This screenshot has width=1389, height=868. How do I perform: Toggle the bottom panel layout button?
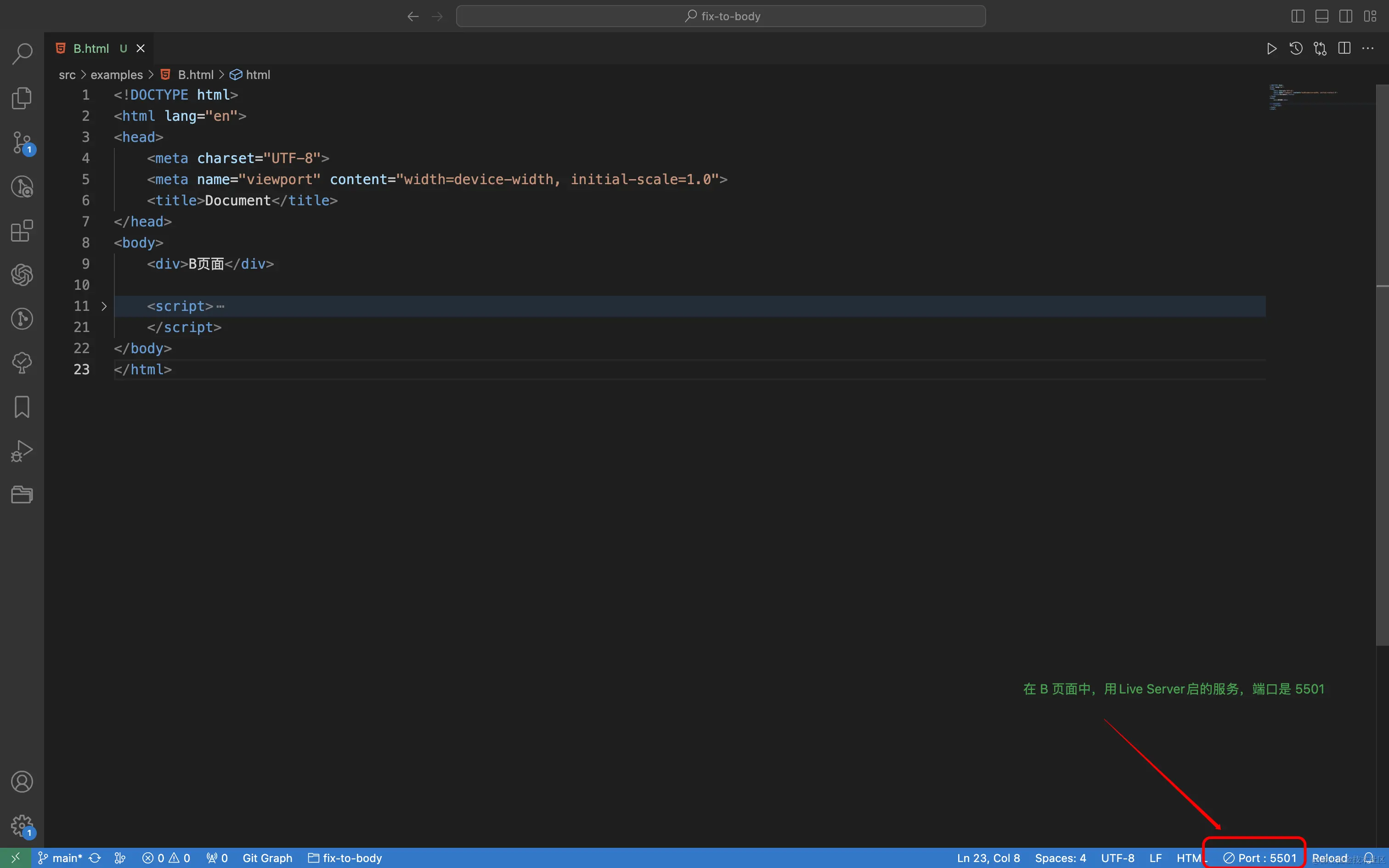tap(1321, 17)
